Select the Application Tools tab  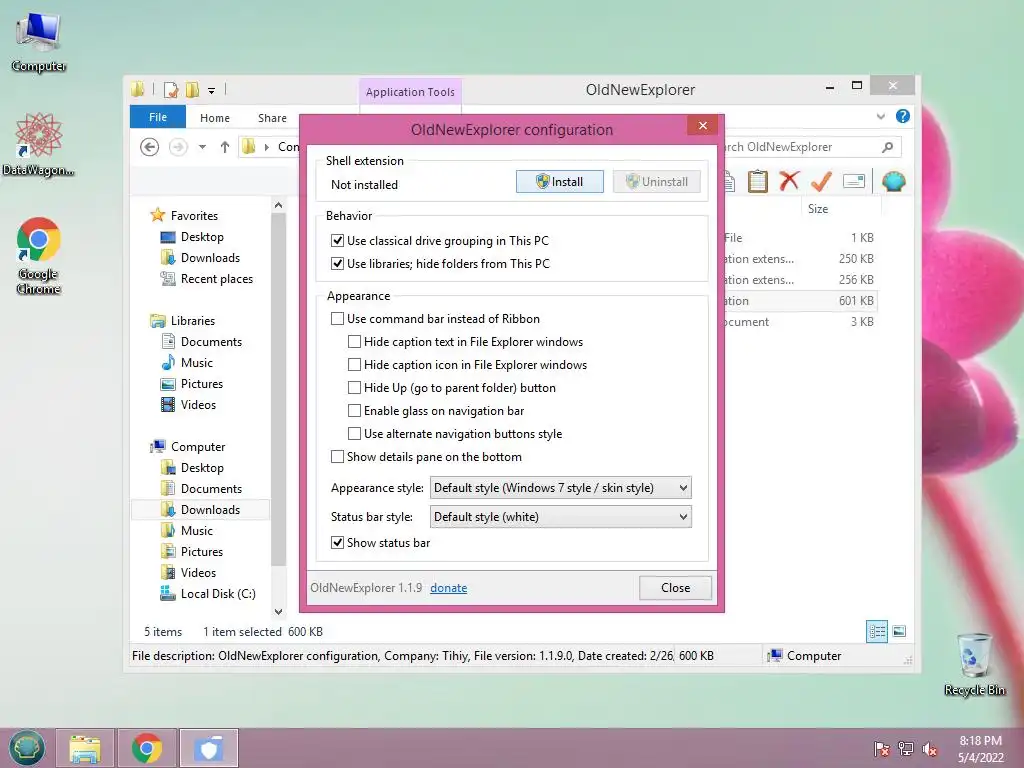tap(410, 92)
